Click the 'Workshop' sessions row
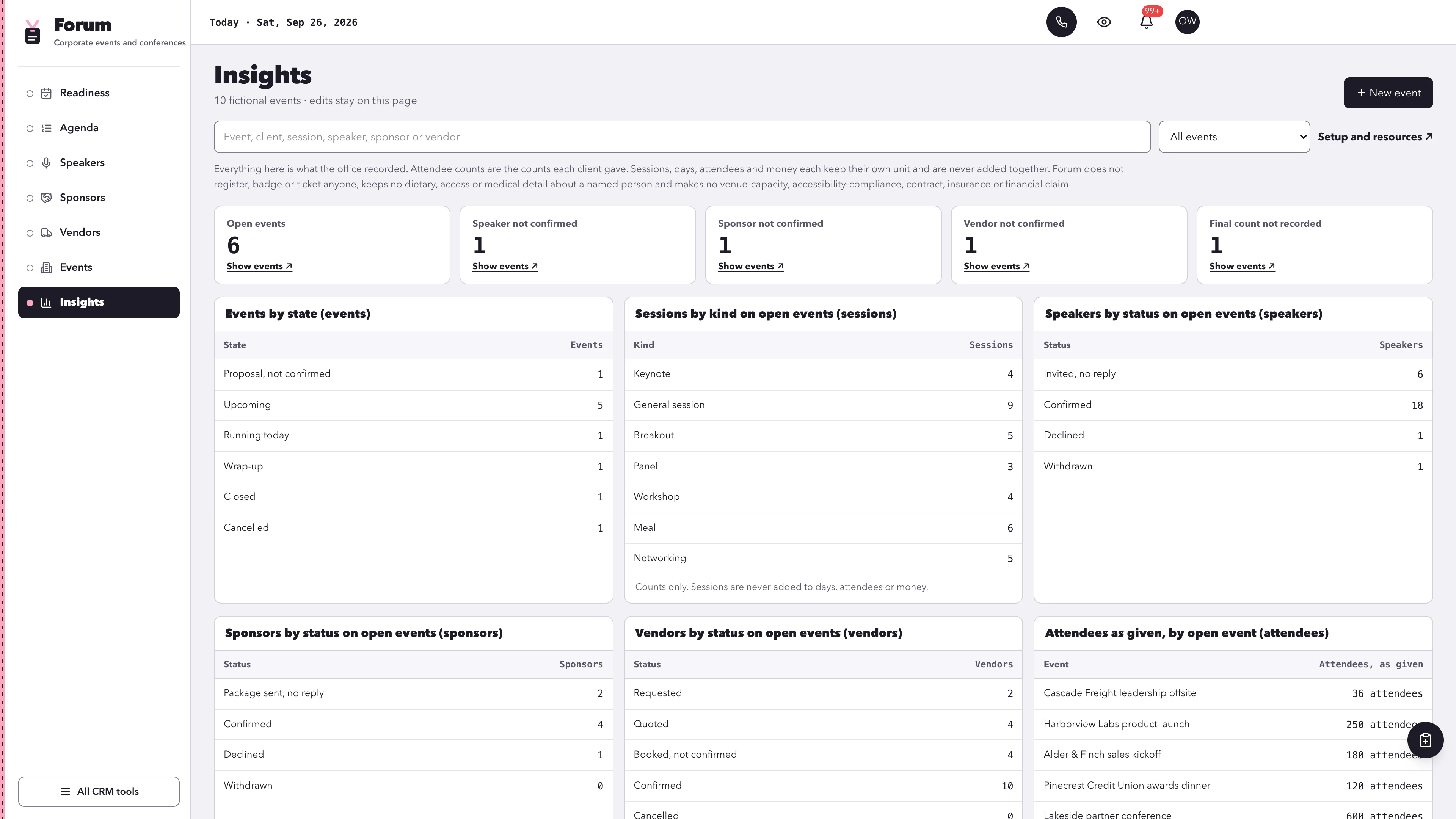Screen dimensions: 1456x819 (x=823, y=497)
